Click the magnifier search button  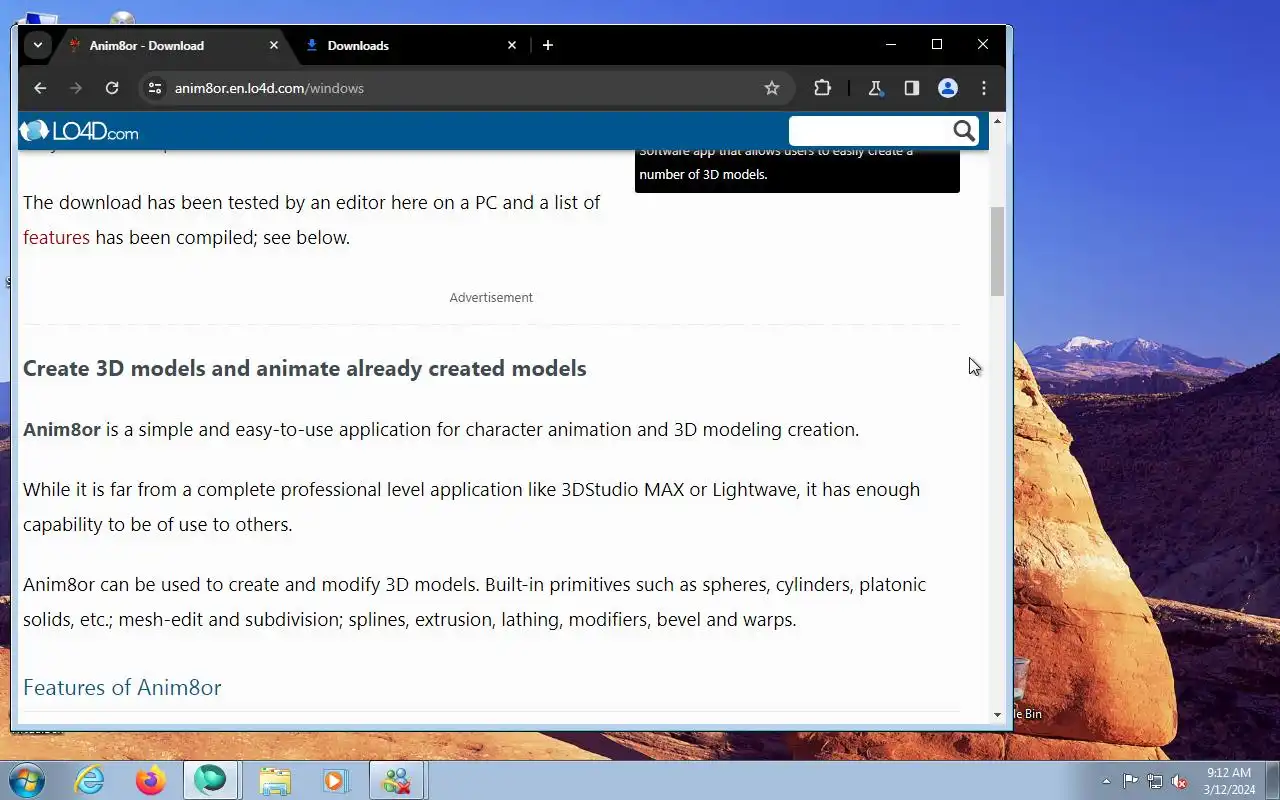pyautogui.click(x=964, y=131)
